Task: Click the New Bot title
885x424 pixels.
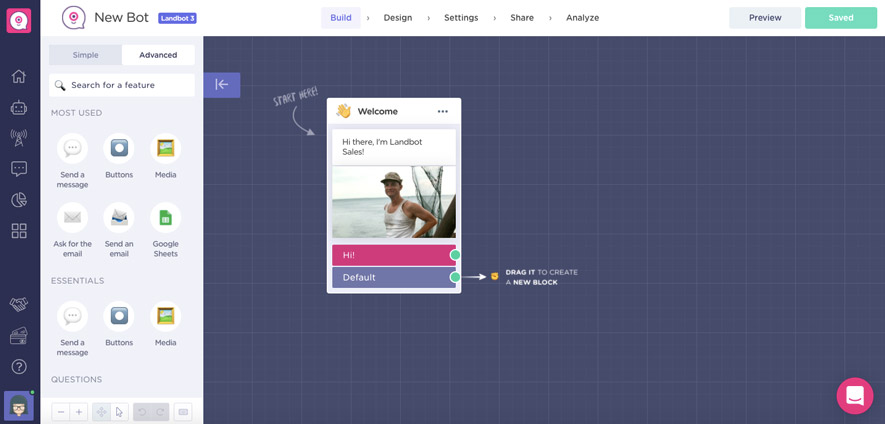Action: click(x=121, y=18)
